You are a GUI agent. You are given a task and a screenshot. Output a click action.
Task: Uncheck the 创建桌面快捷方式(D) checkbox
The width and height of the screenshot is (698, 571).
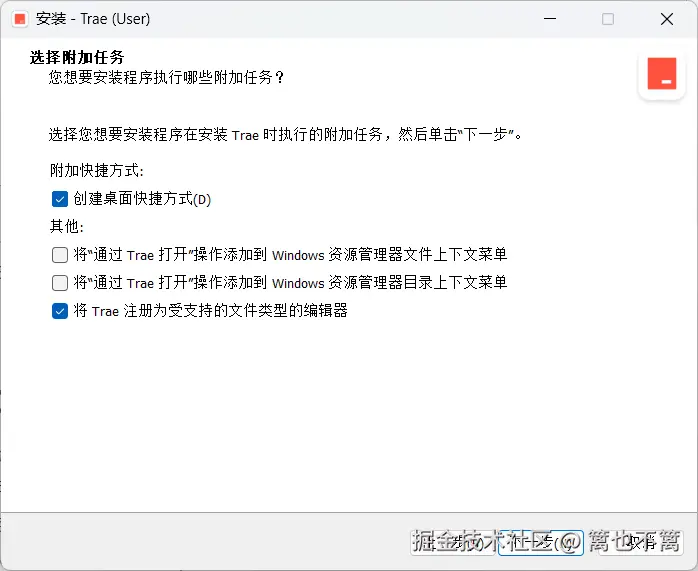click(x=60, y=199)
